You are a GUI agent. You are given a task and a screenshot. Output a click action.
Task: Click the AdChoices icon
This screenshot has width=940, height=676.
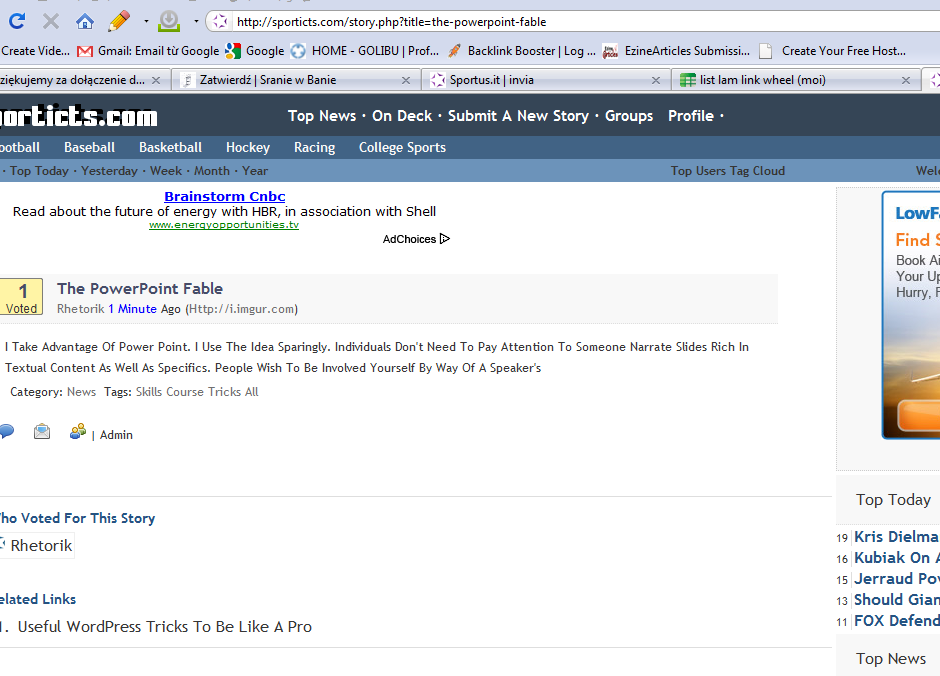tap(444, 239)
